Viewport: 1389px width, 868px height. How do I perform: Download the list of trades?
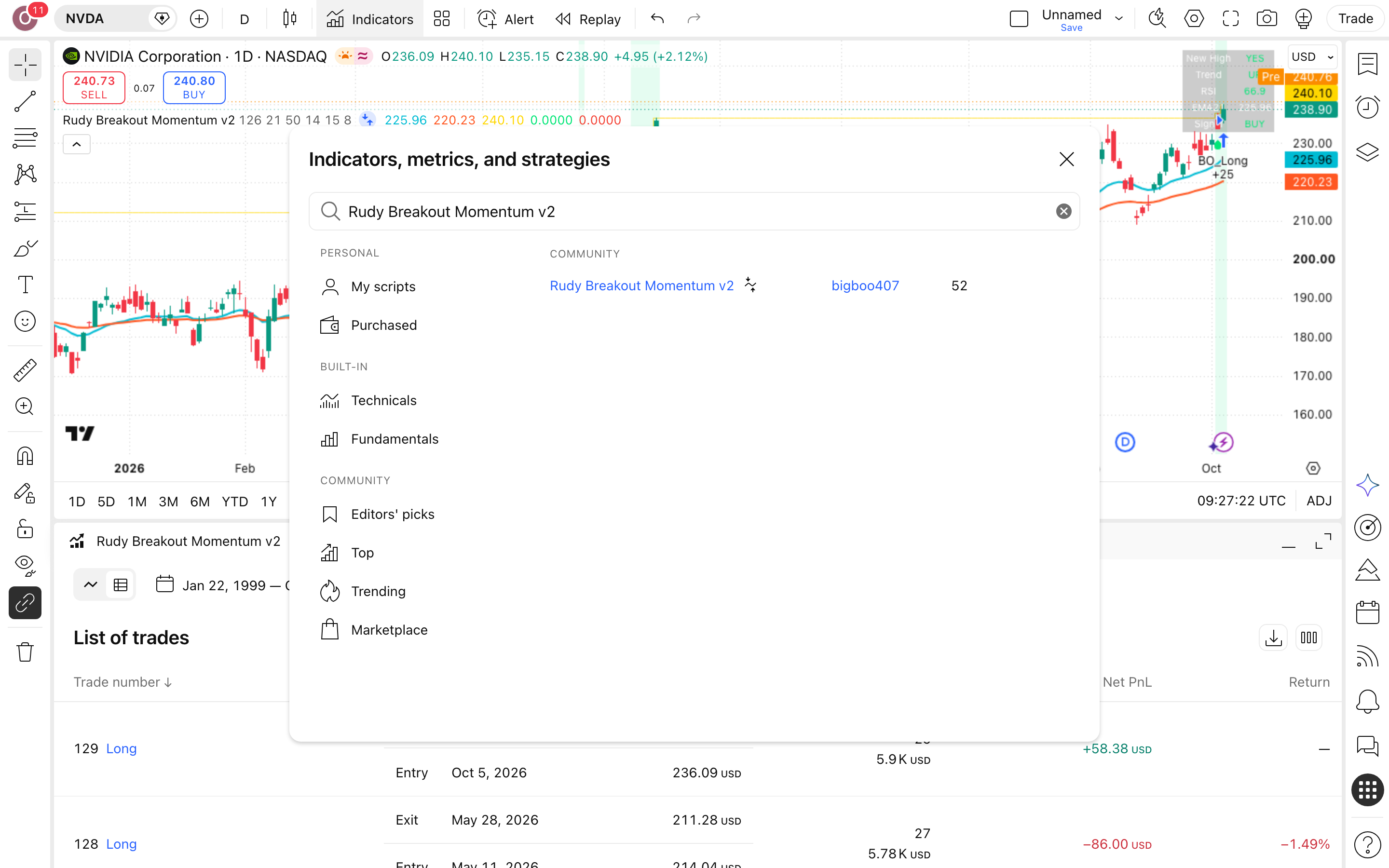[x=1273, y=638]
